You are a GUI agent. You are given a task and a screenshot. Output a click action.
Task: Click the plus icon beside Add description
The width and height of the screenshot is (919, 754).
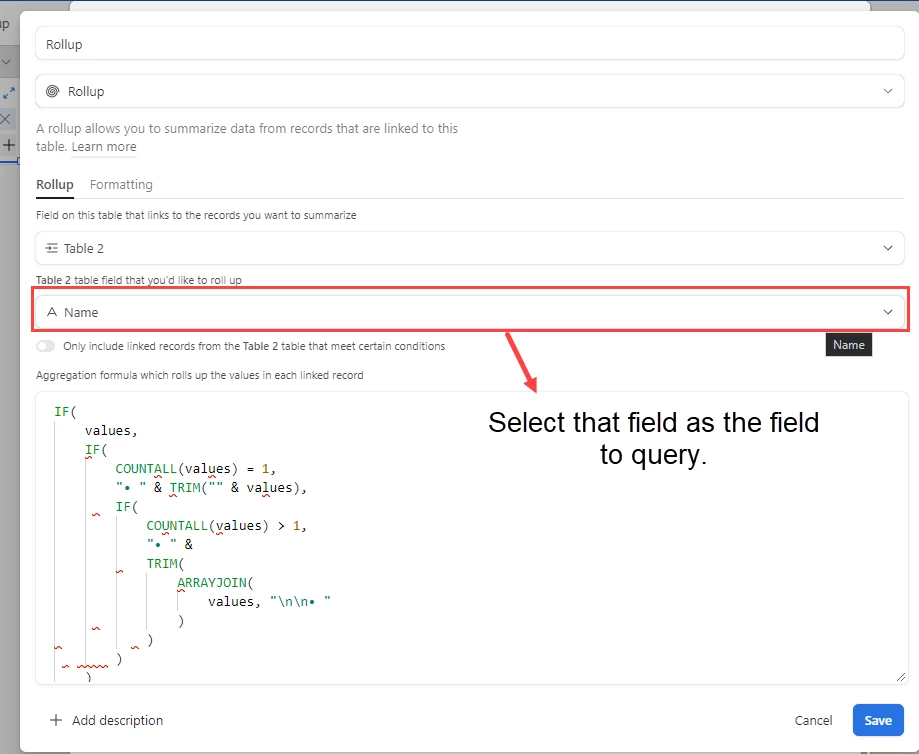(x=56, y=720)
